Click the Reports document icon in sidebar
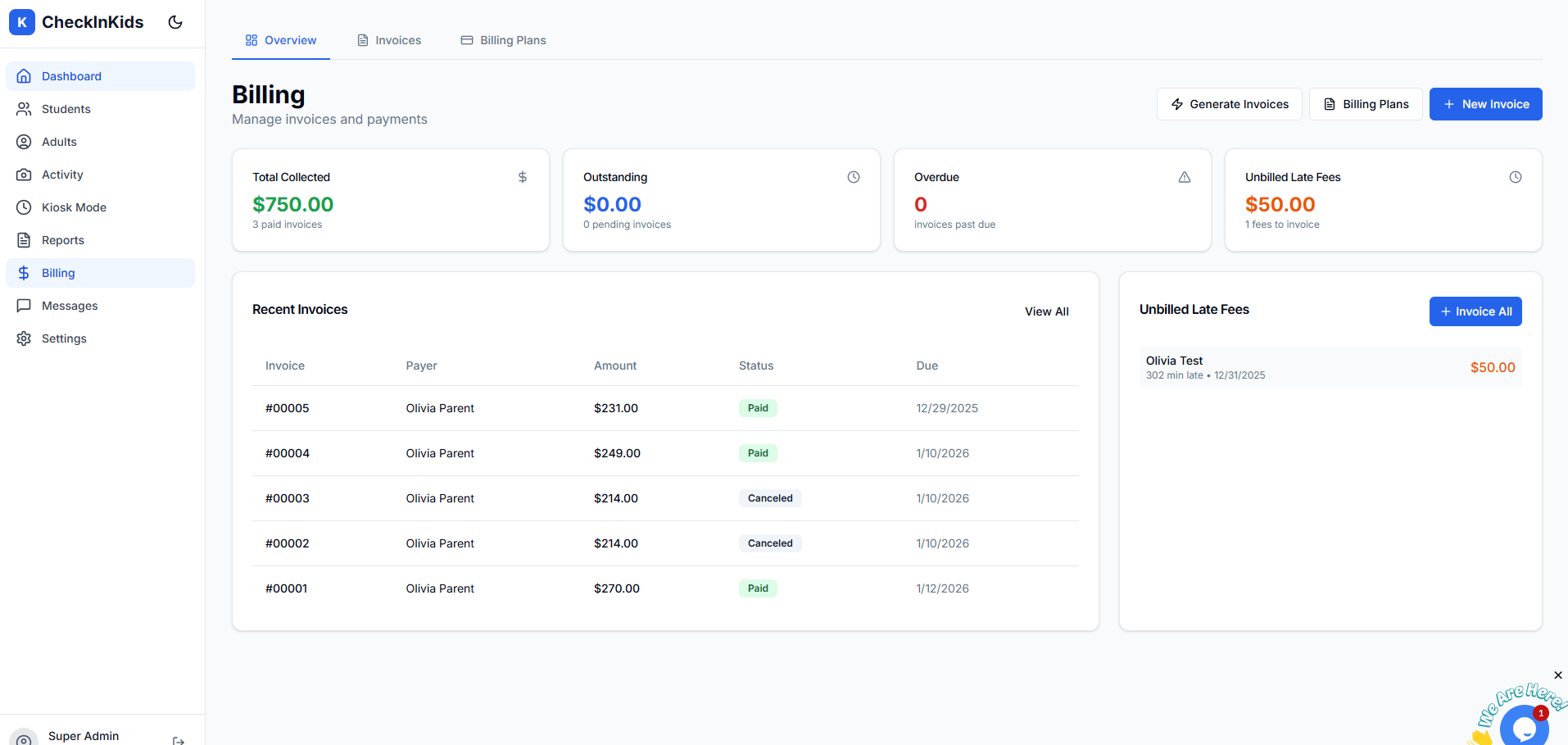 (24, 240)
